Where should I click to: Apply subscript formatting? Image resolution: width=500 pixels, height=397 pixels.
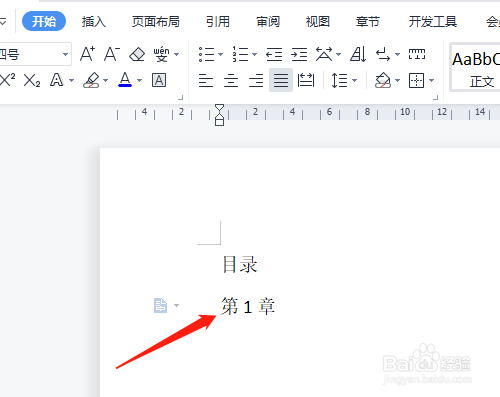pos(32,80)
